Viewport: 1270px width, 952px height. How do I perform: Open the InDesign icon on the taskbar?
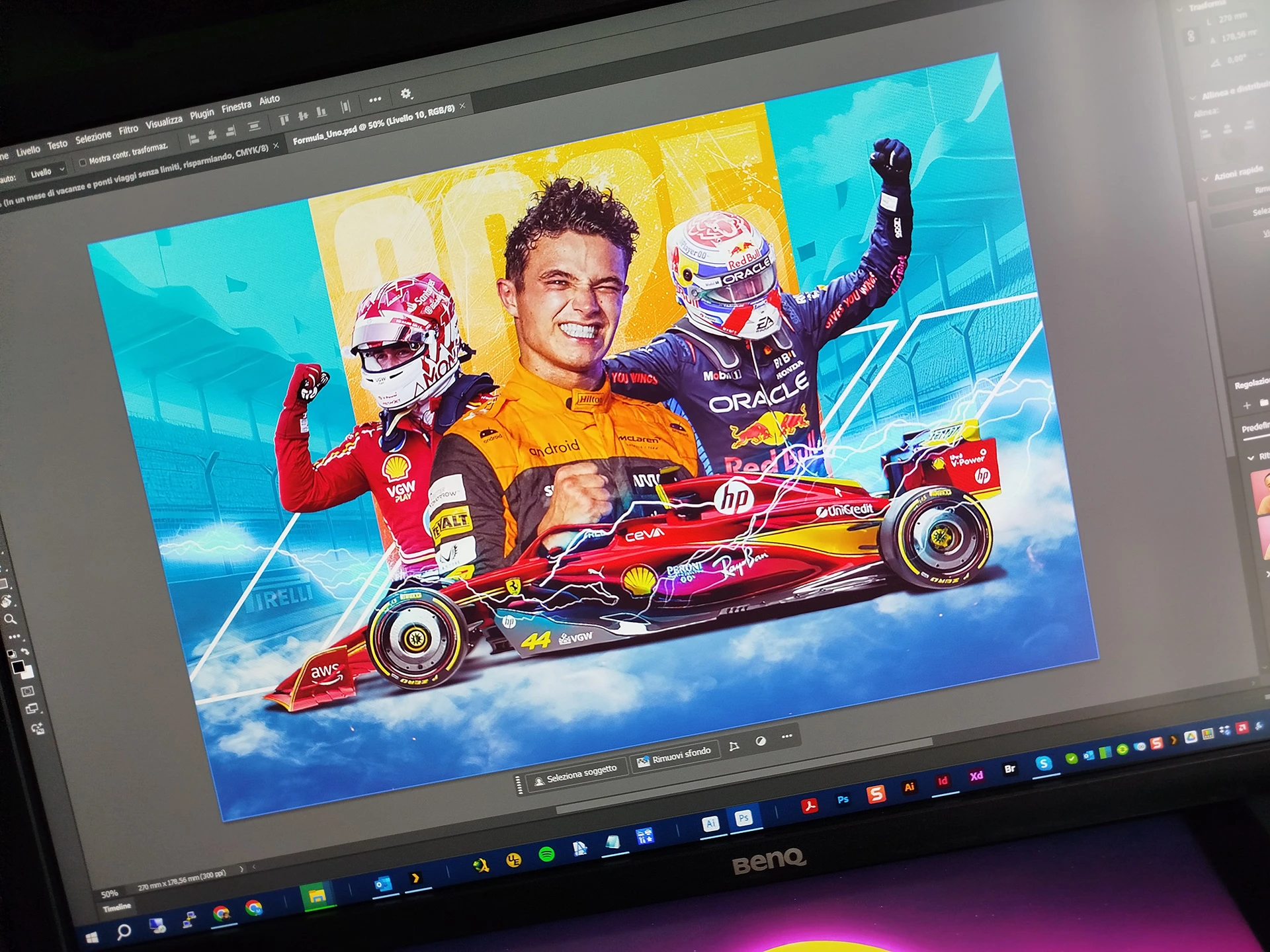pyautogui.click(x=943, y=780)
